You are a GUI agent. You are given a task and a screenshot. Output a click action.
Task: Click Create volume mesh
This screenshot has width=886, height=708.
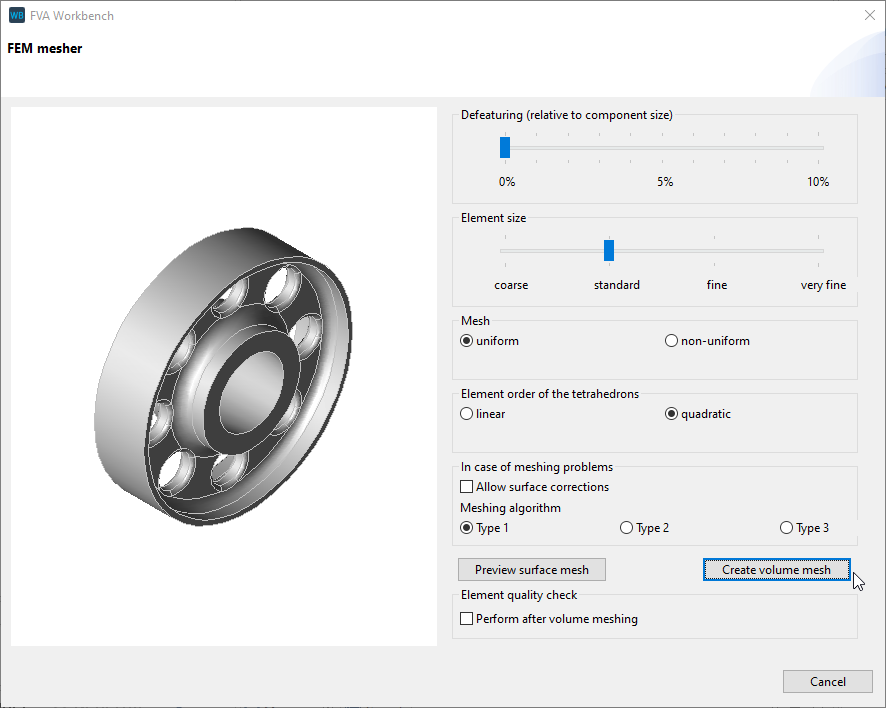click(776, 569)
